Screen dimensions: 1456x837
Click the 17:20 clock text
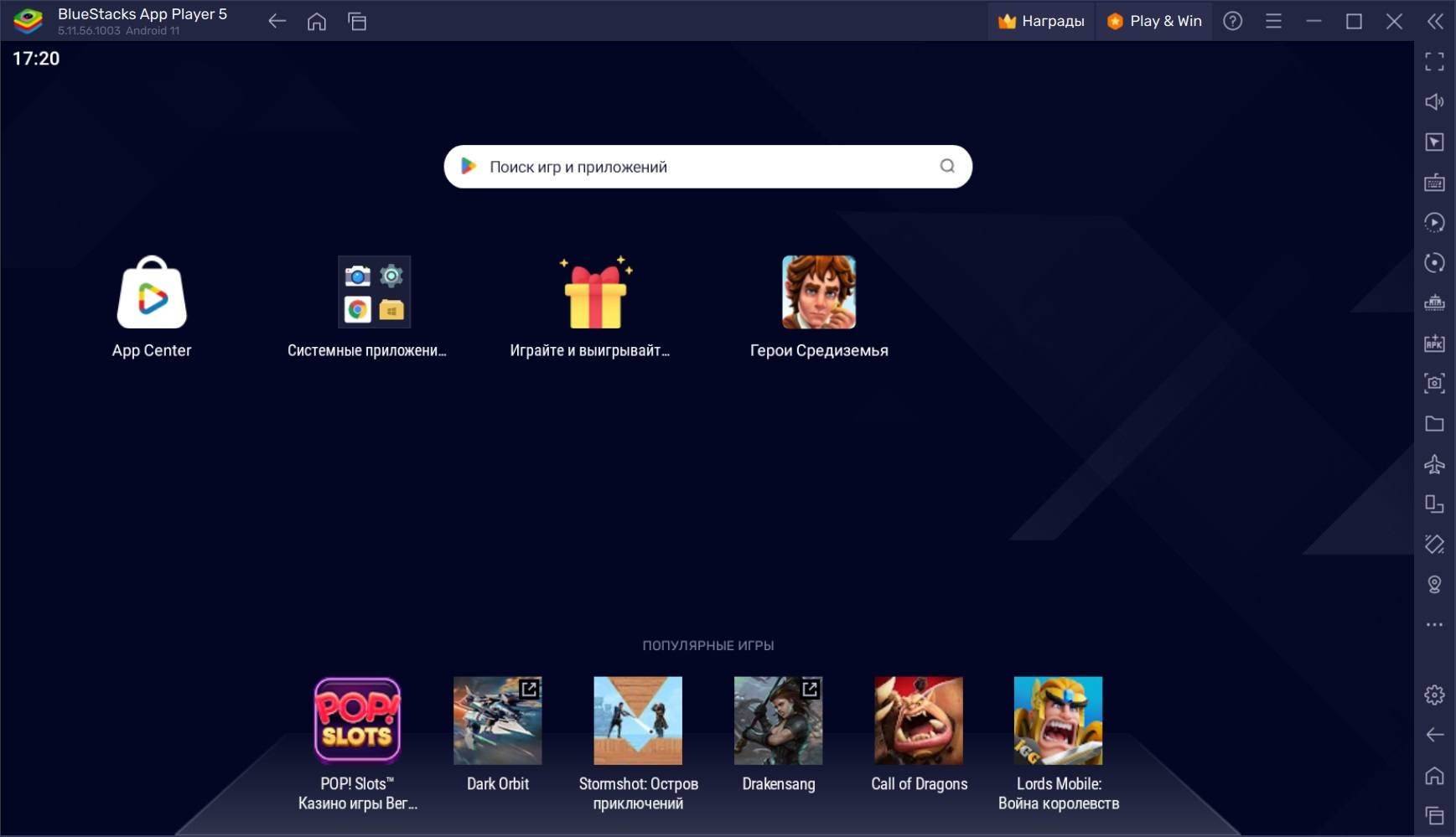tap(36, 59)
